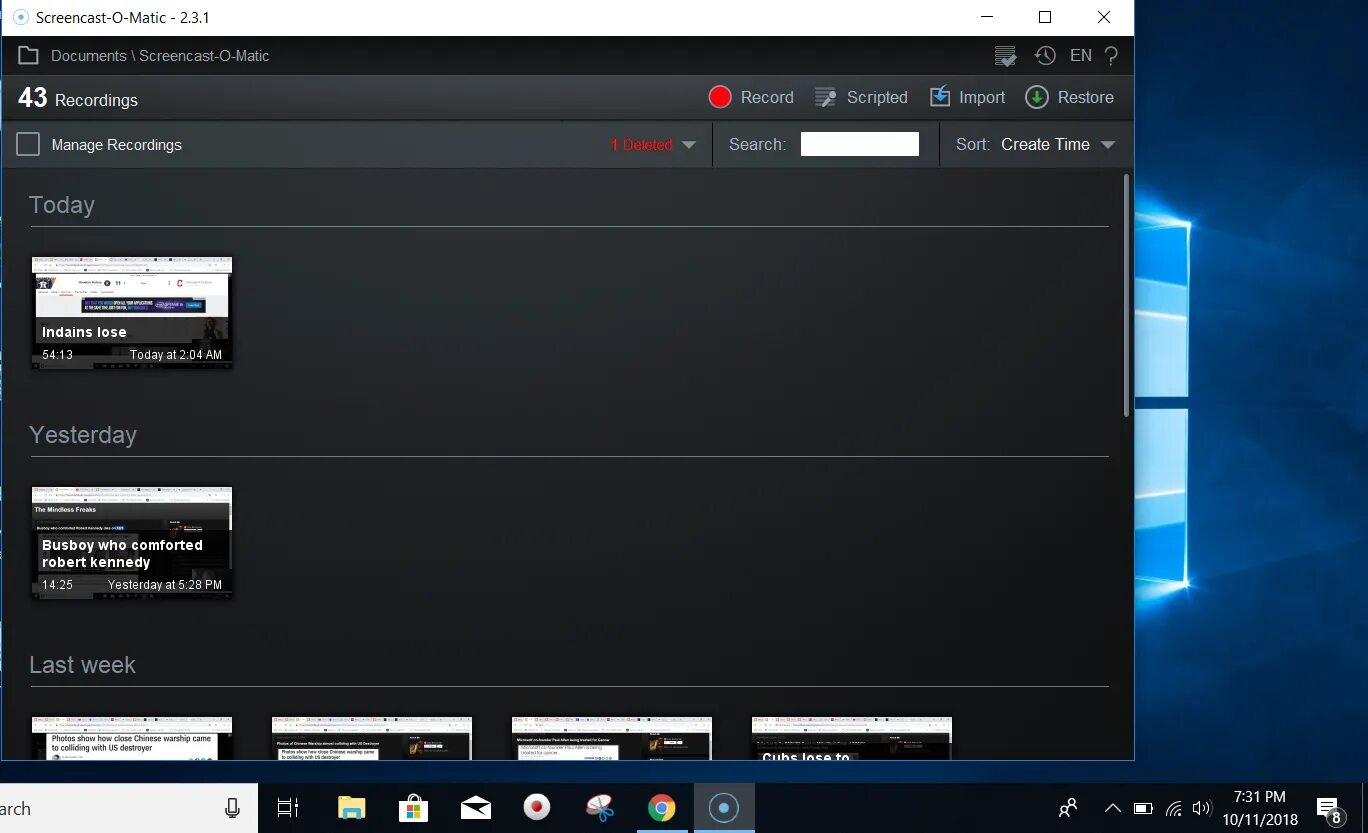
Task: Click the Today section heading
Action: coord(62,205)
